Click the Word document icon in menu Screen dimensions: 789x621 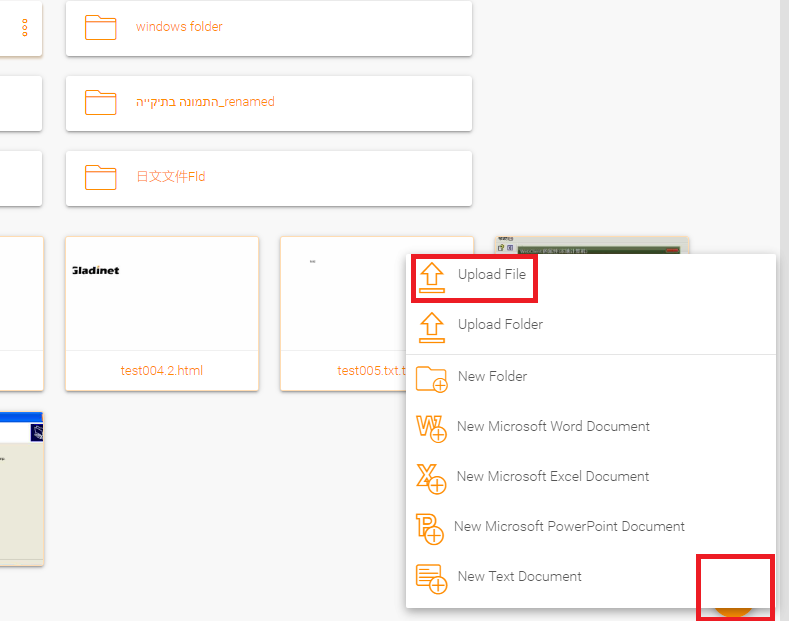(431, 428)
